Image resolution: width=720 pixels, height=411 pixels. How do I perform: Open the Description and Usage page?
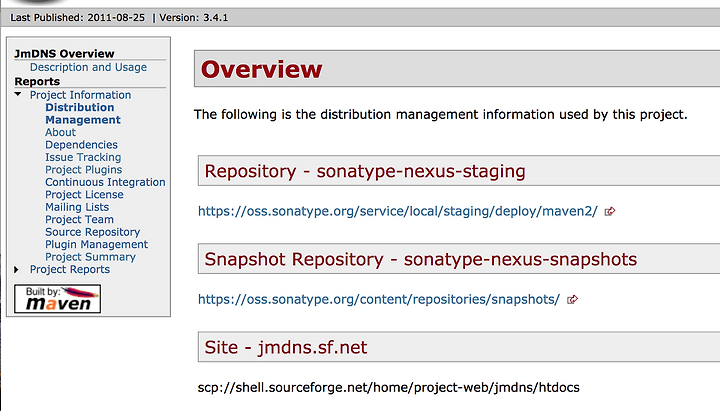(88, 67)
